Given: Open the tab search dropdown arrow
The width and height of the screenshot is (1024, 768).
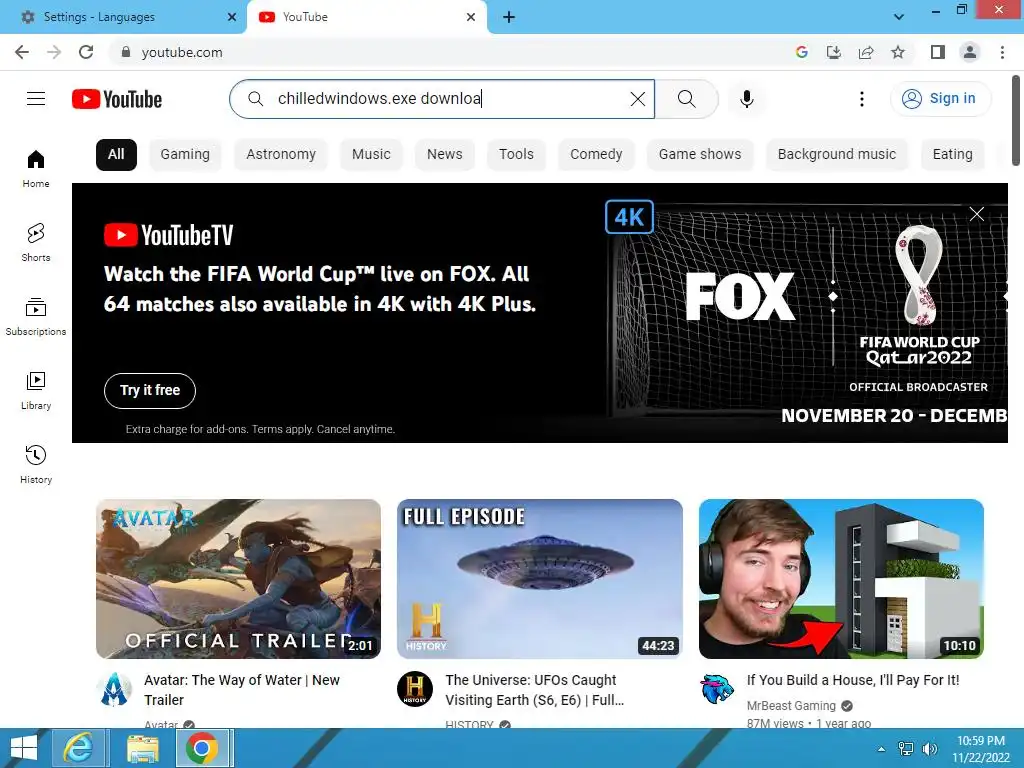Looking at the screenshot, I should tap(899, 17).
